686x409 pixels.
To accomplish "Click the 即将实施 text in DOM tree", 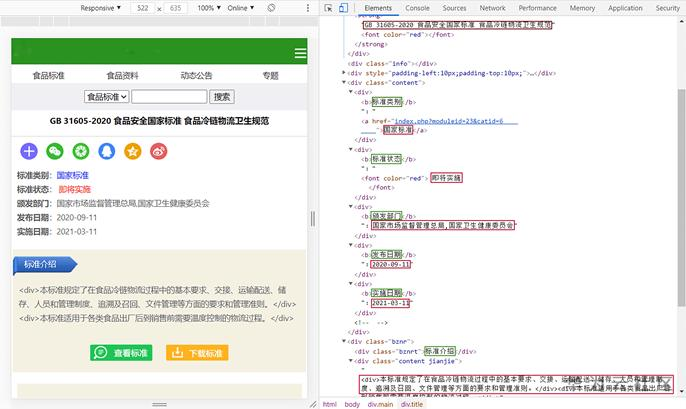I will tap(446, 178).
